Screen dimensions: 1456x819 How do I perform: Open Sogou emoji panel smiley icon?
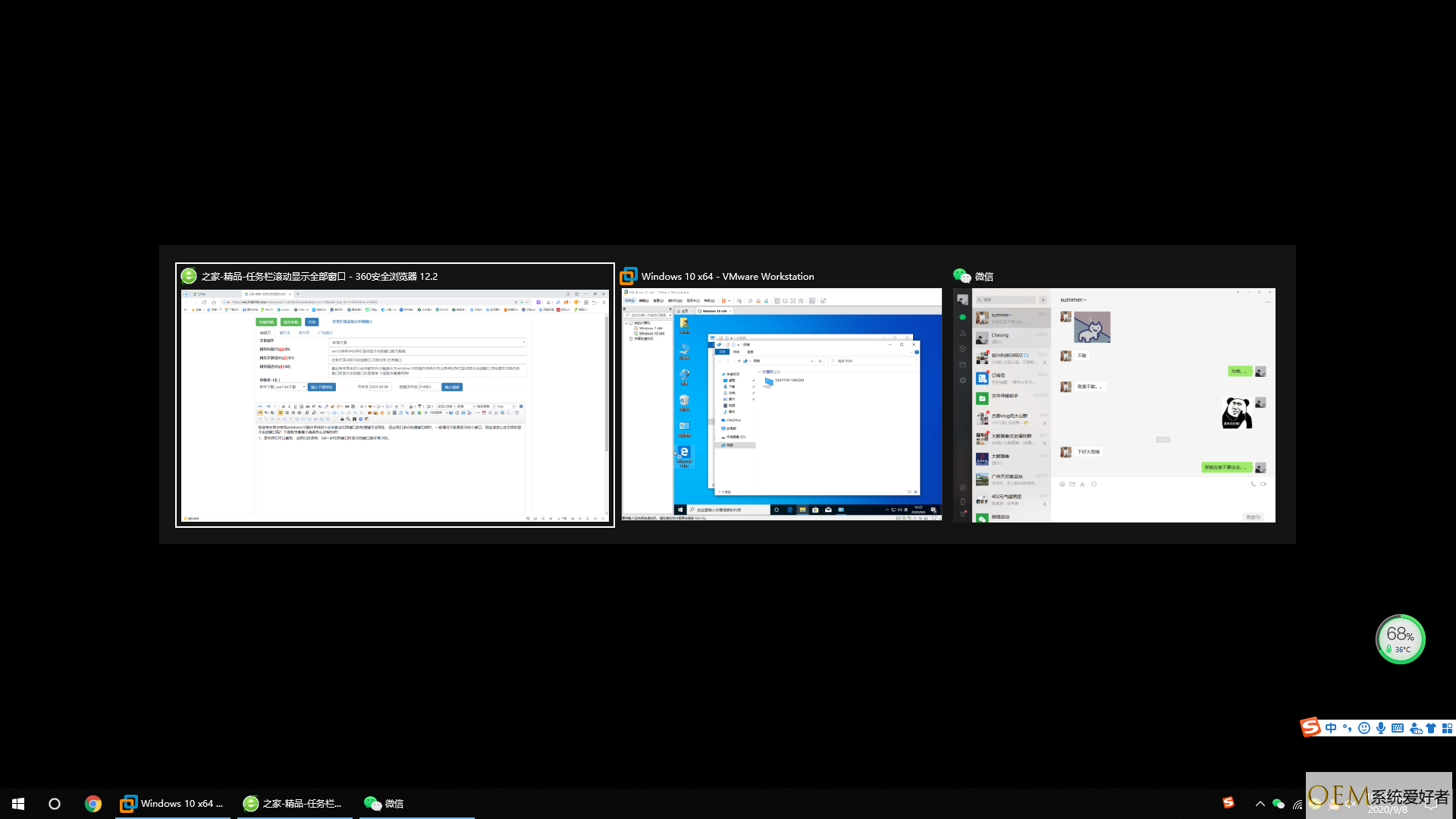[x=1364, y=728]
